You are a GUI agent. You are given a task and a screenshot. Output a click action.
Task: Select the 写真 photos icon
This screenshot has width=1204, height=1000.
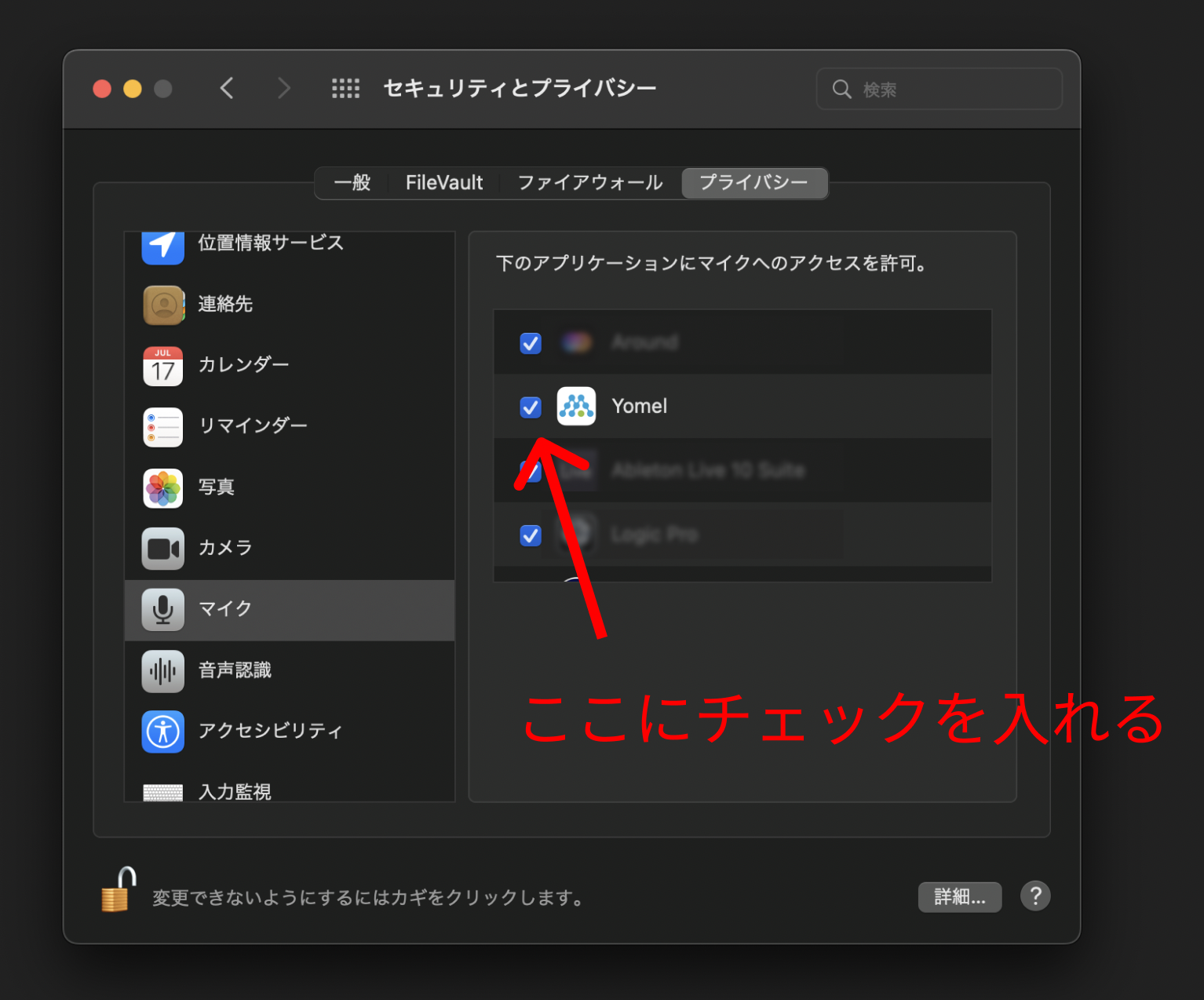coord(162,487)
